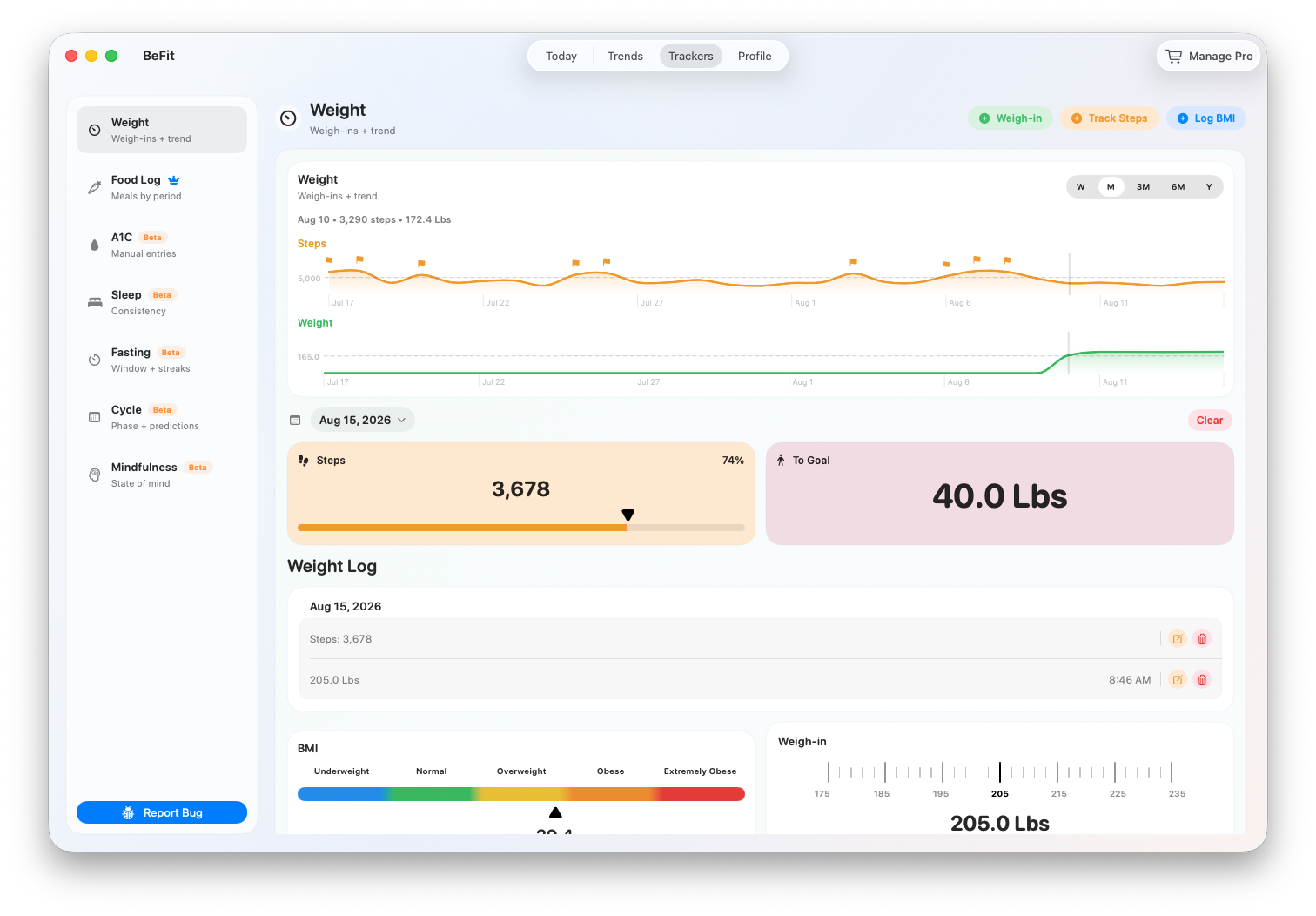Go to the Profile tab
This screenshot has height=916, width=1316.
(755, 56)
